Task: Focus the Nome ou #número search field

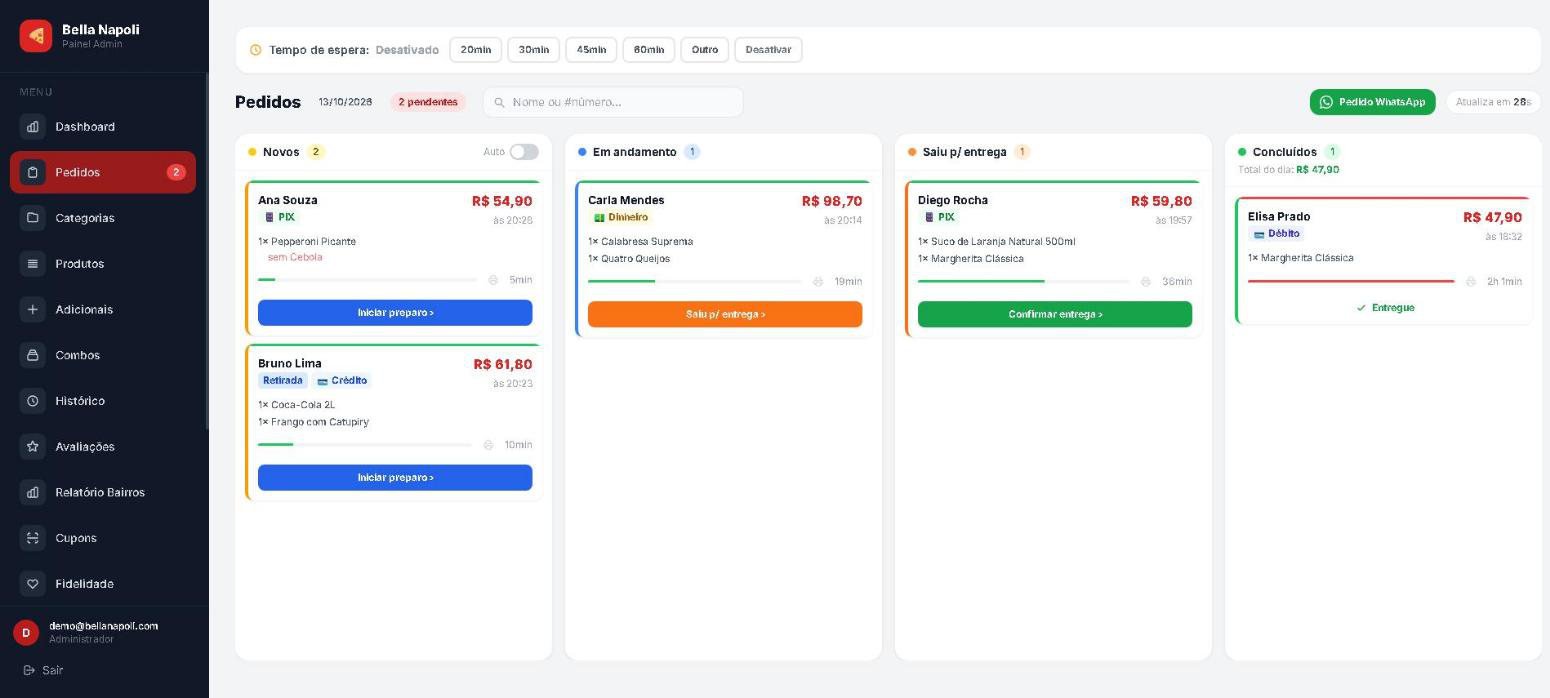Action: pyautogui.click(x=613, y=102)
